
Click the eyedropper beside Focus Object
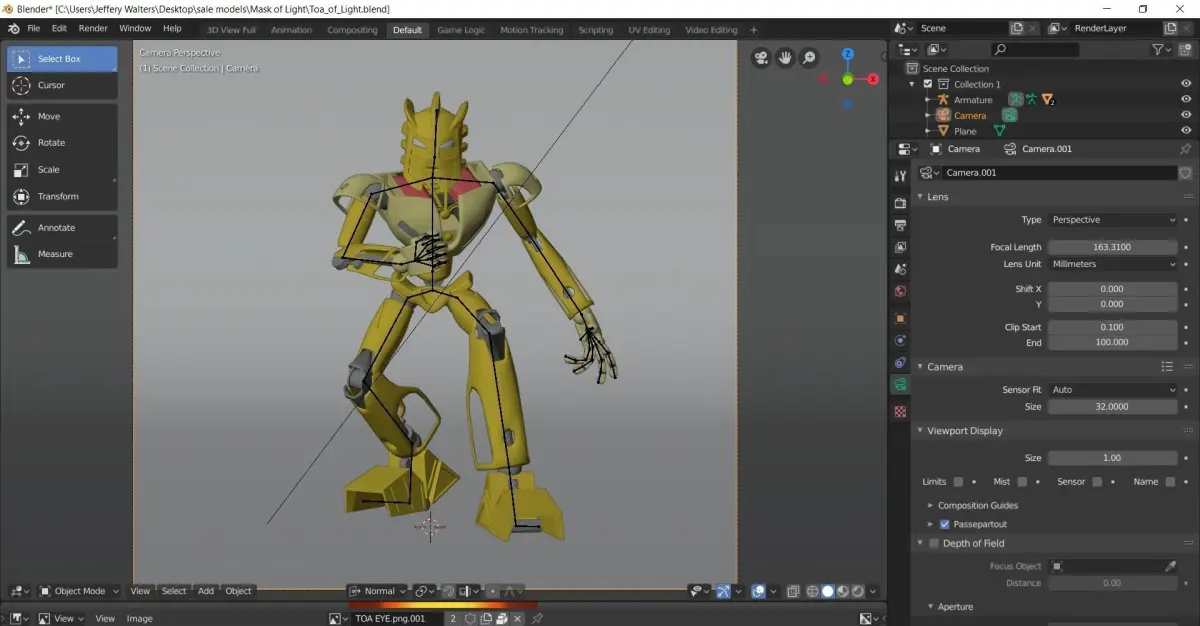point(1170,566)
